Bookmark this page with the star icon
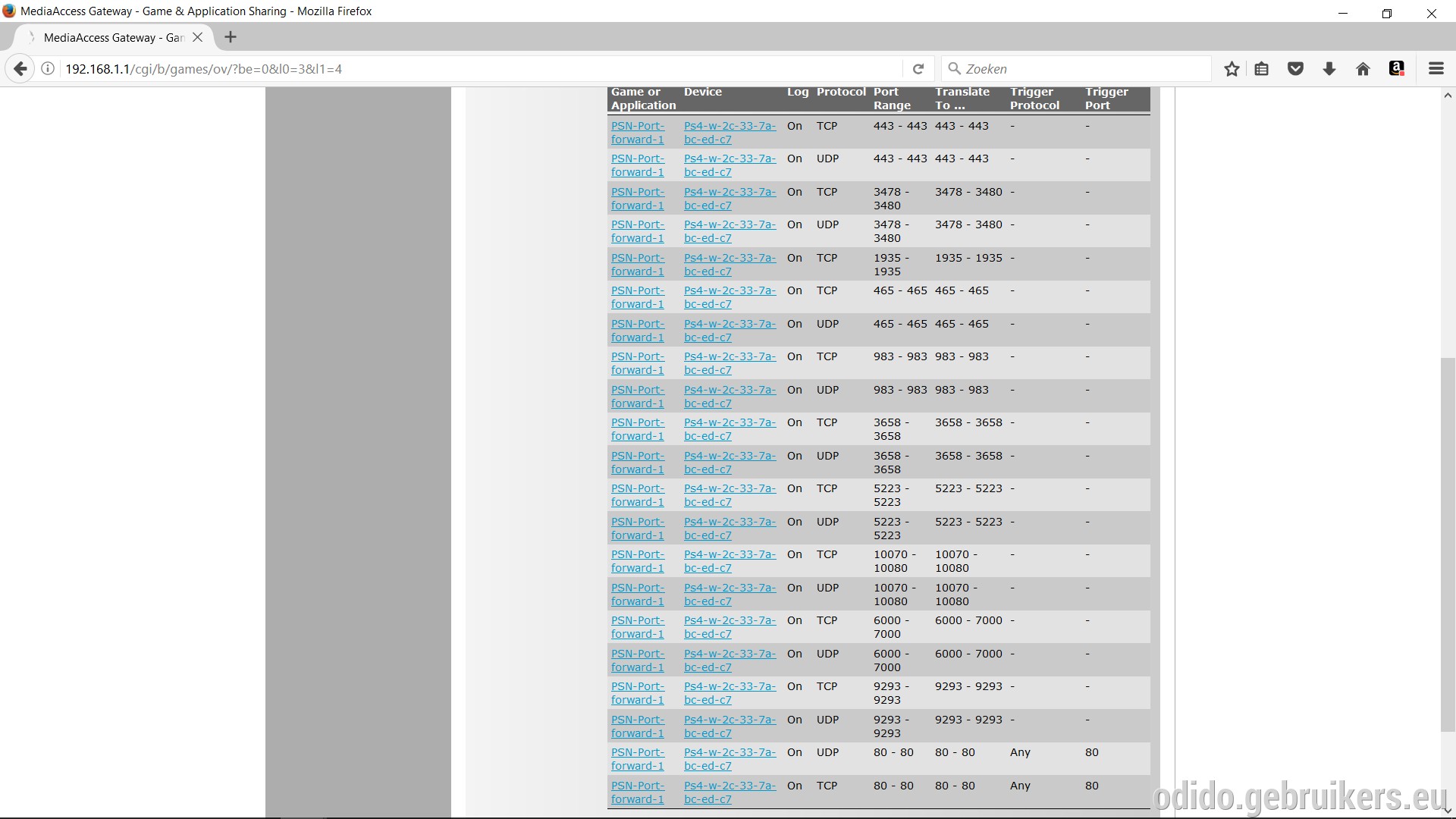The width and height of the screenshot is (1456, 819). (x=1232, y=69)
